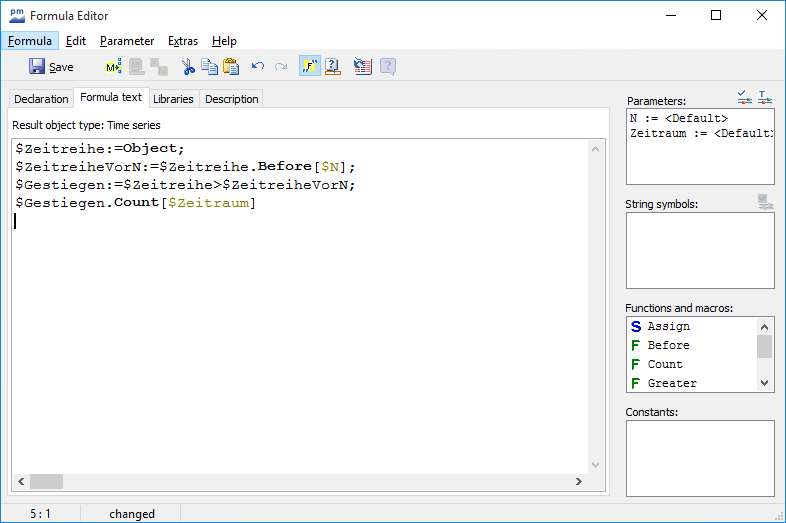Image resolution: width=786 pixels, height=523 pixels.
Task: Click the Paste clipboard icon
Action: tap(231, 67)
